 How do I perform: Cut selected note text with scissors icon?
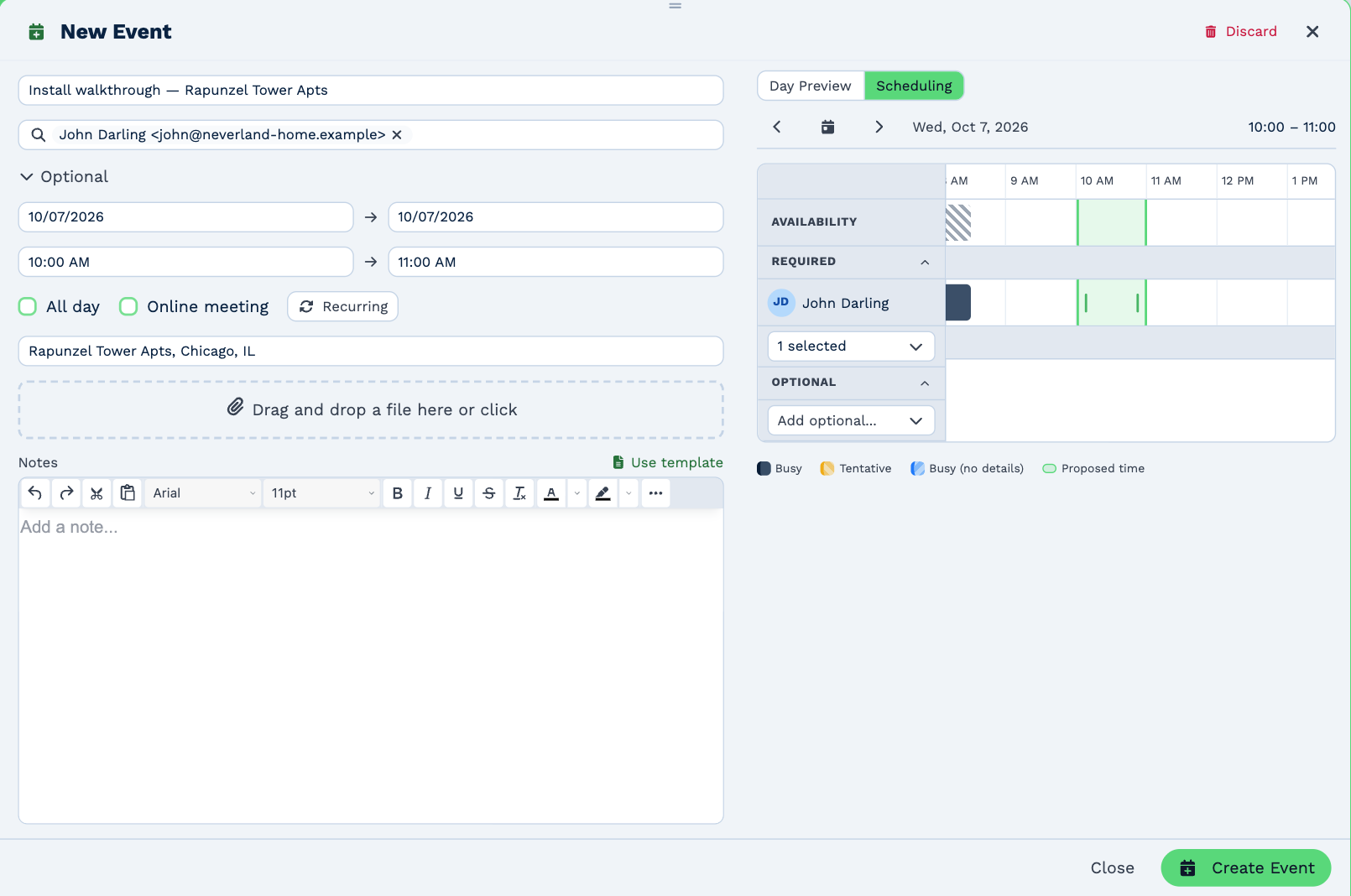[96, 493]
